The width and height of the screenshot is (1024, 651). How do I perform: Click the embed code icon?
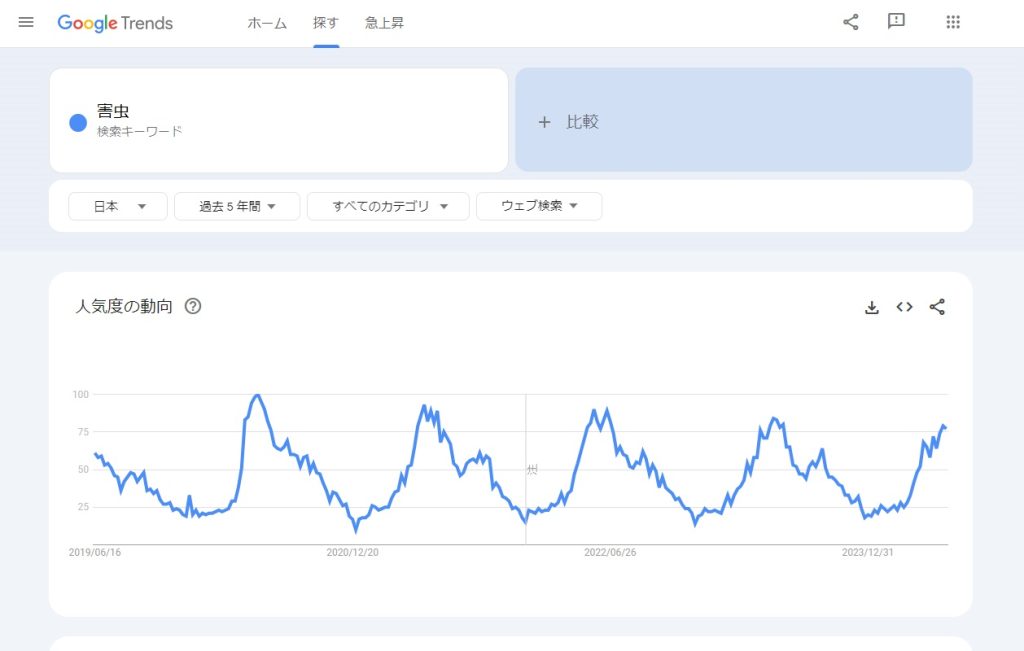point(904,307)
